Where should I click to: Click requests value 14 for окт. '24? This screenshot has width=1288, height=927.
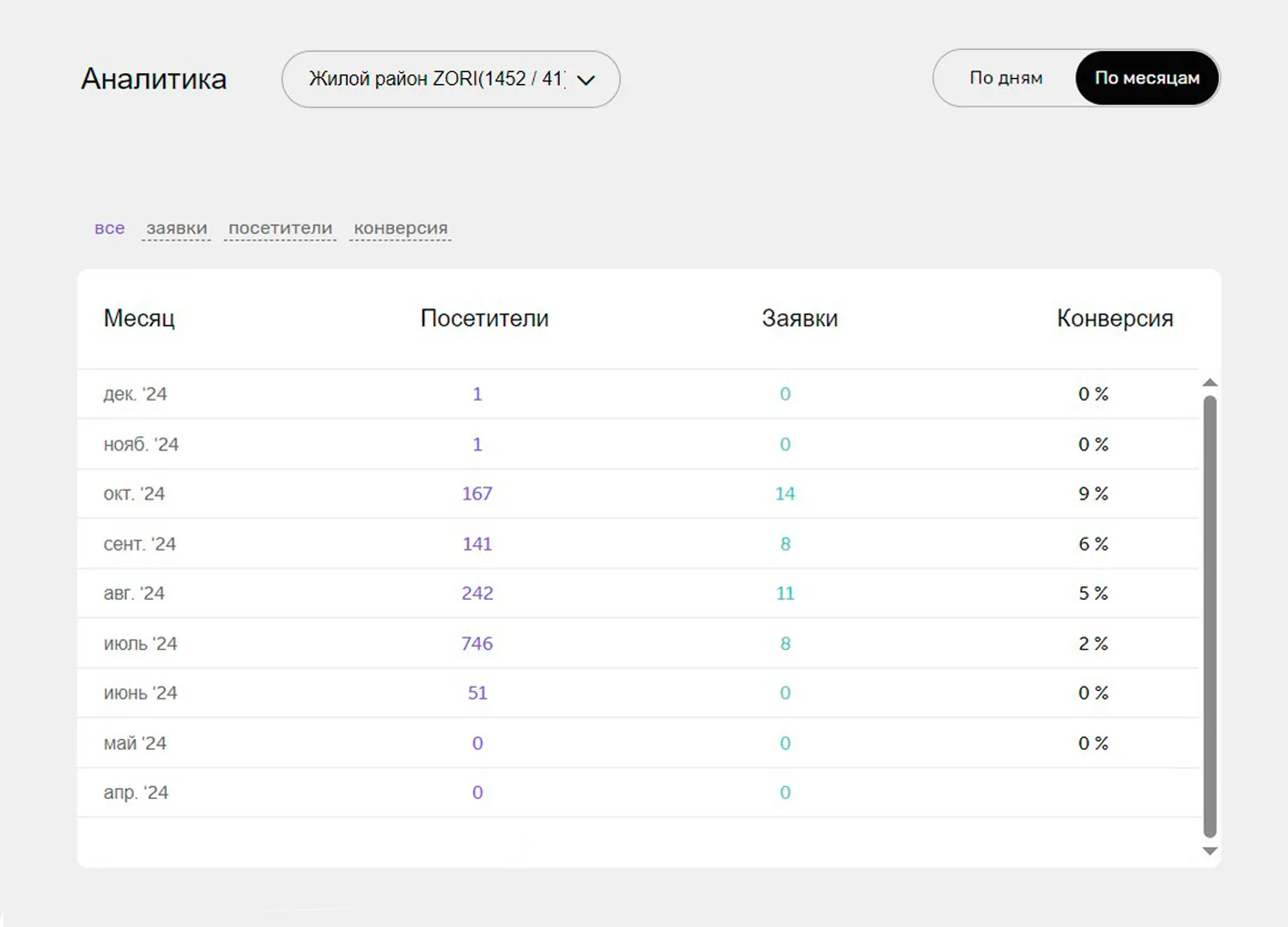click(x=785, y=494)
